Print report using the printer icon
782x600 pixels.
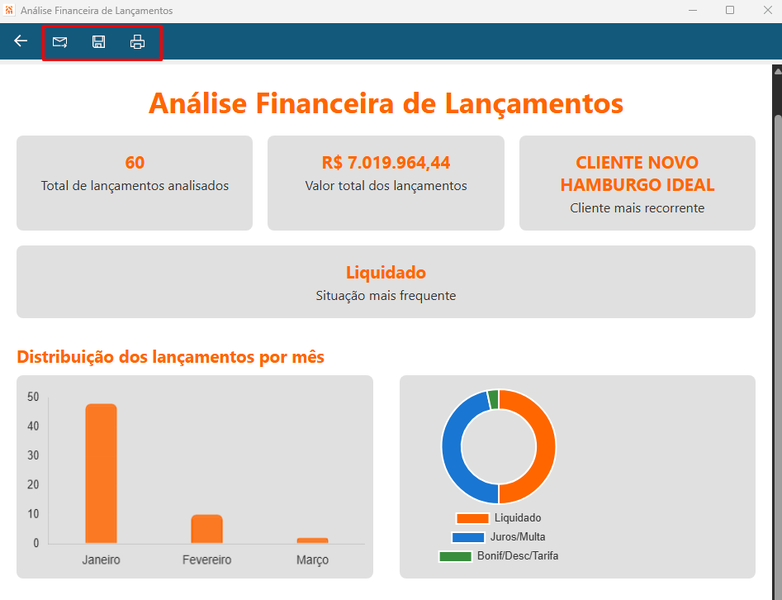137,42
